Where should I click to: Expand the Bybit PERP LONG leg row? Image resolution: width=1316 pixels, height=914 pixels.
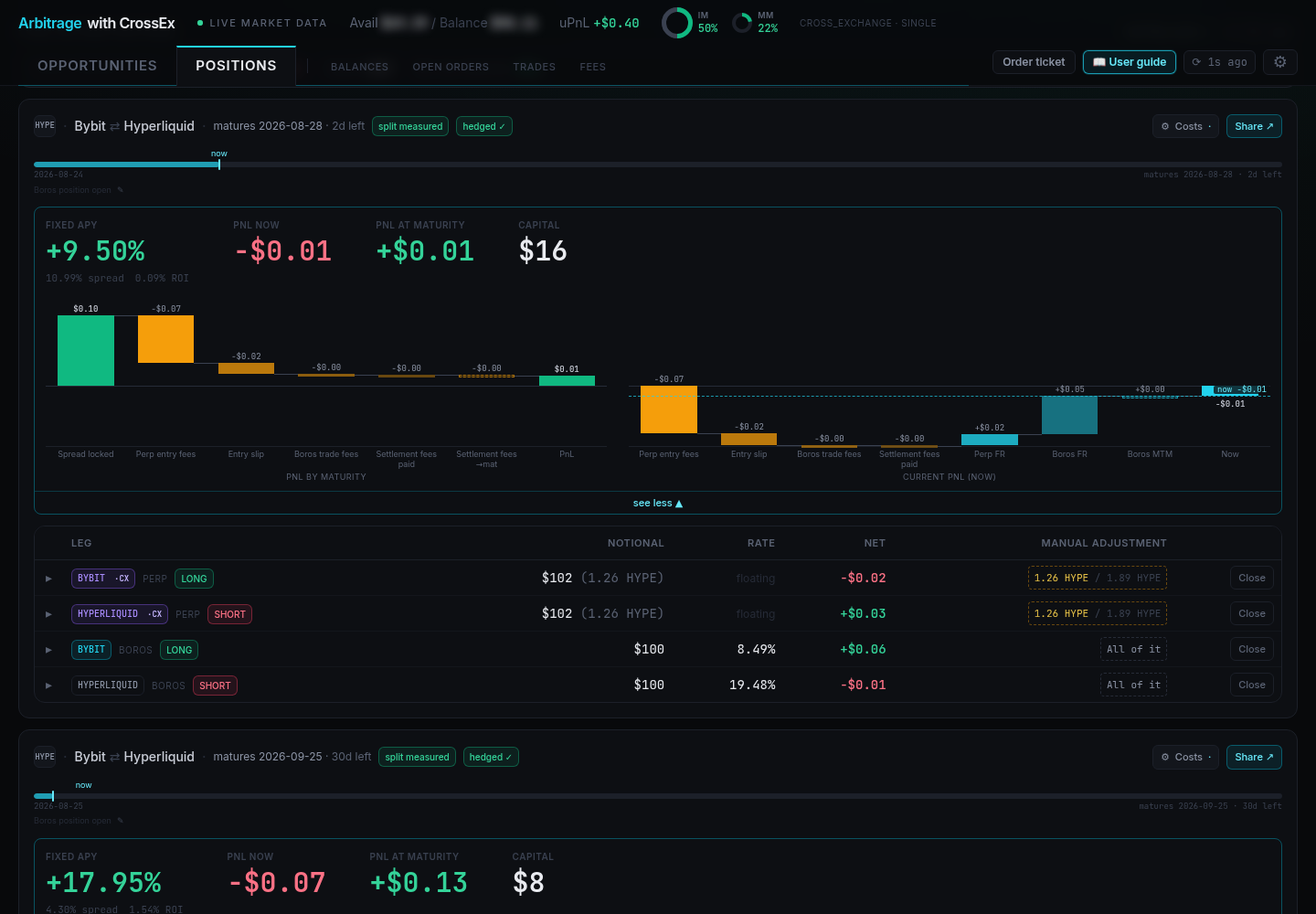tap(48, 579)
